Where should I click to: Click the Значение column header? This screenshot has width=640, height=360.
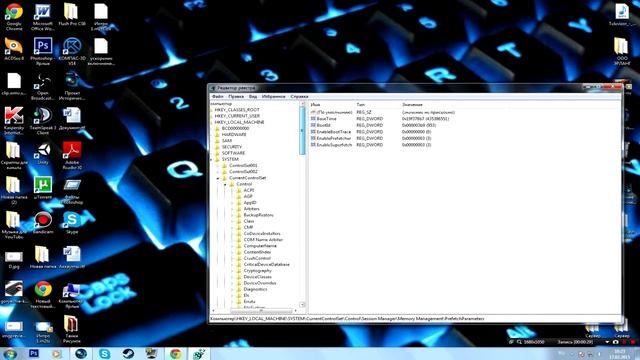coord(412,105)
